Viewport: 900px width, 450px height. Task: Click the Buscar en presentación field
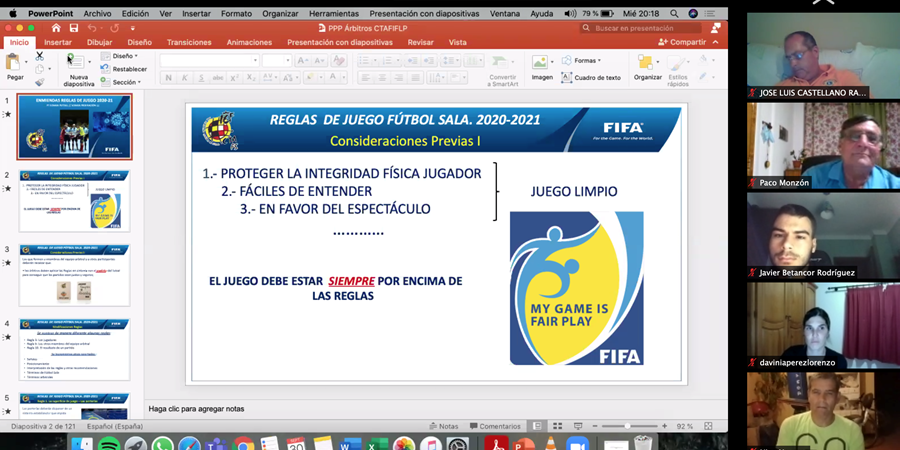(x=641, y=28)
